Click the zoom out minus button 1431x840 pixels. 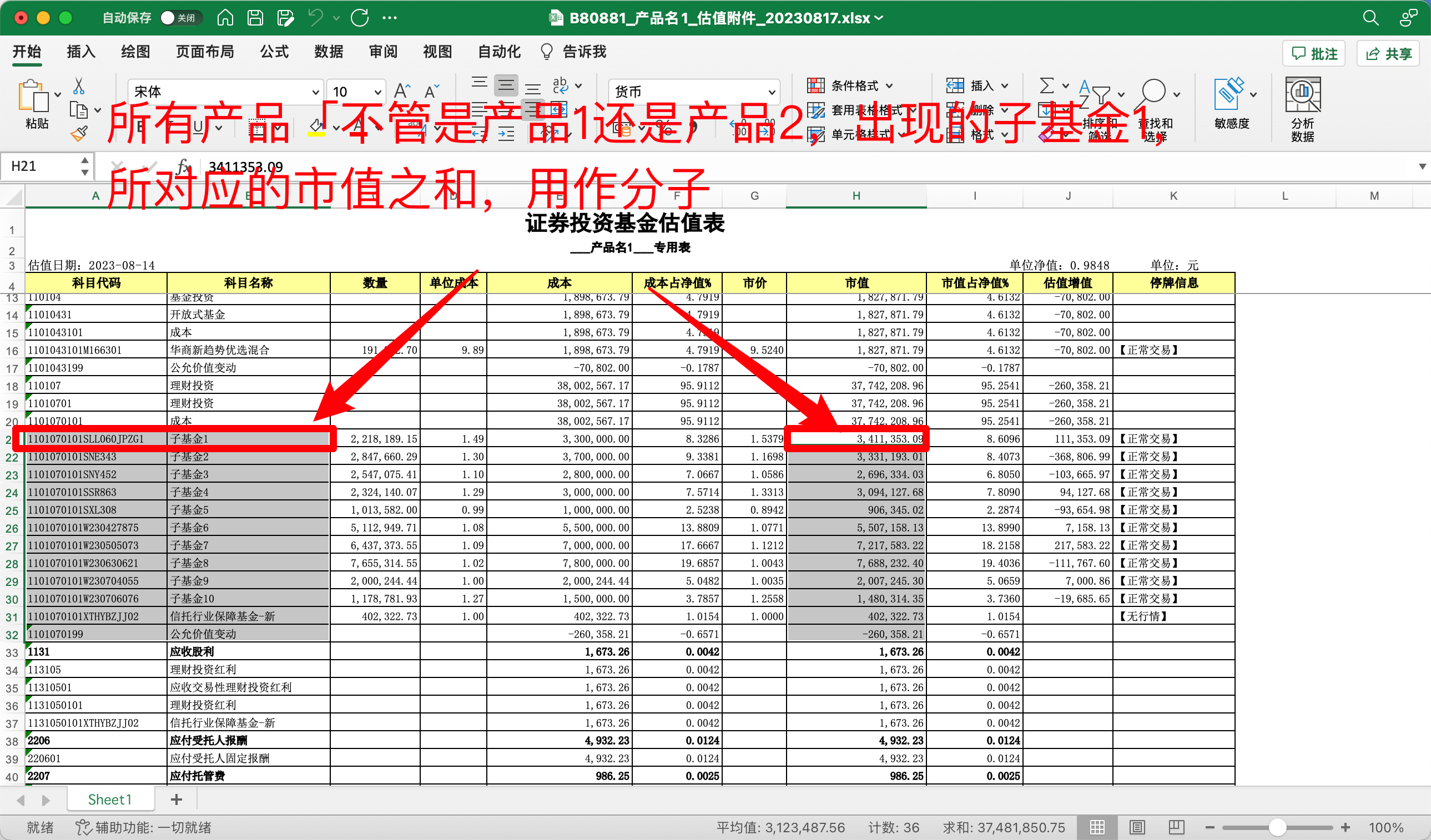tap(1210, 827)
